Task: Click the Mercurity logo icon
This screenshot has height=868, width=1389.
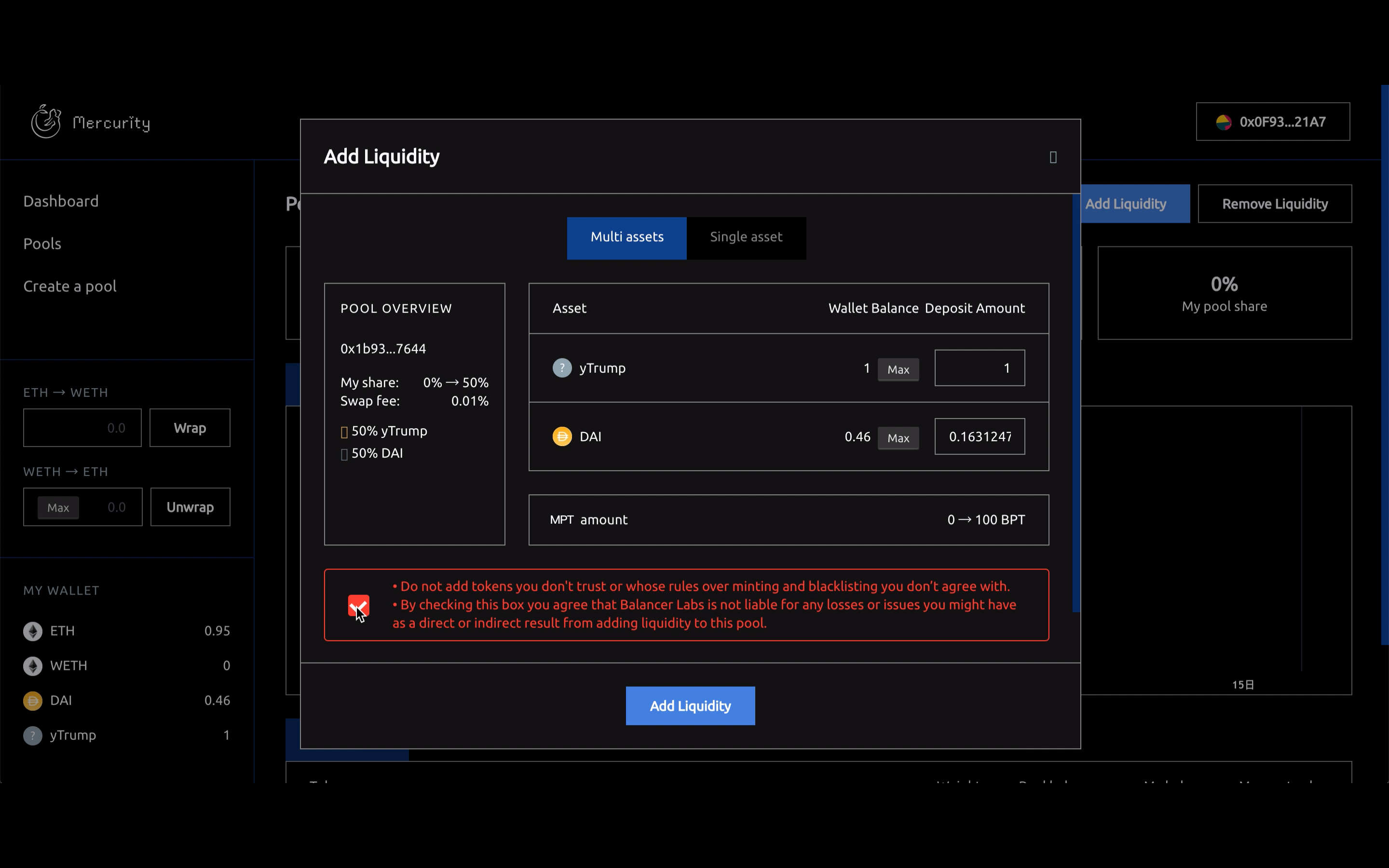Action: 46,122
